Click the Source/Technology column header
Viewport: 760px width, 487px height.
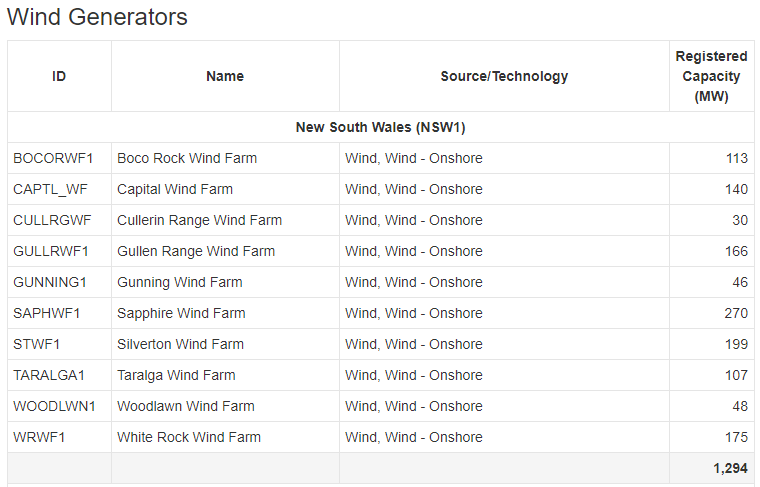[x=504, y=76]
